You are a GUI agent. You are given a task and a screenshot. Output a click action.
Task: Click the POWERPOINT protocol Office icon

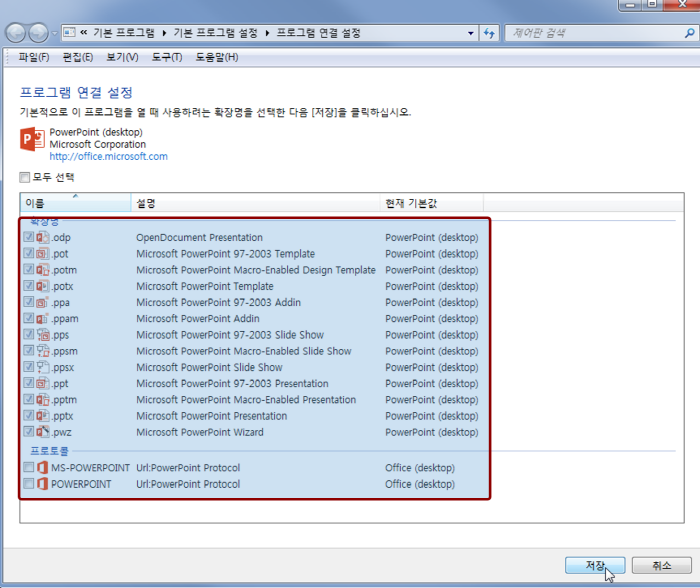42,484
